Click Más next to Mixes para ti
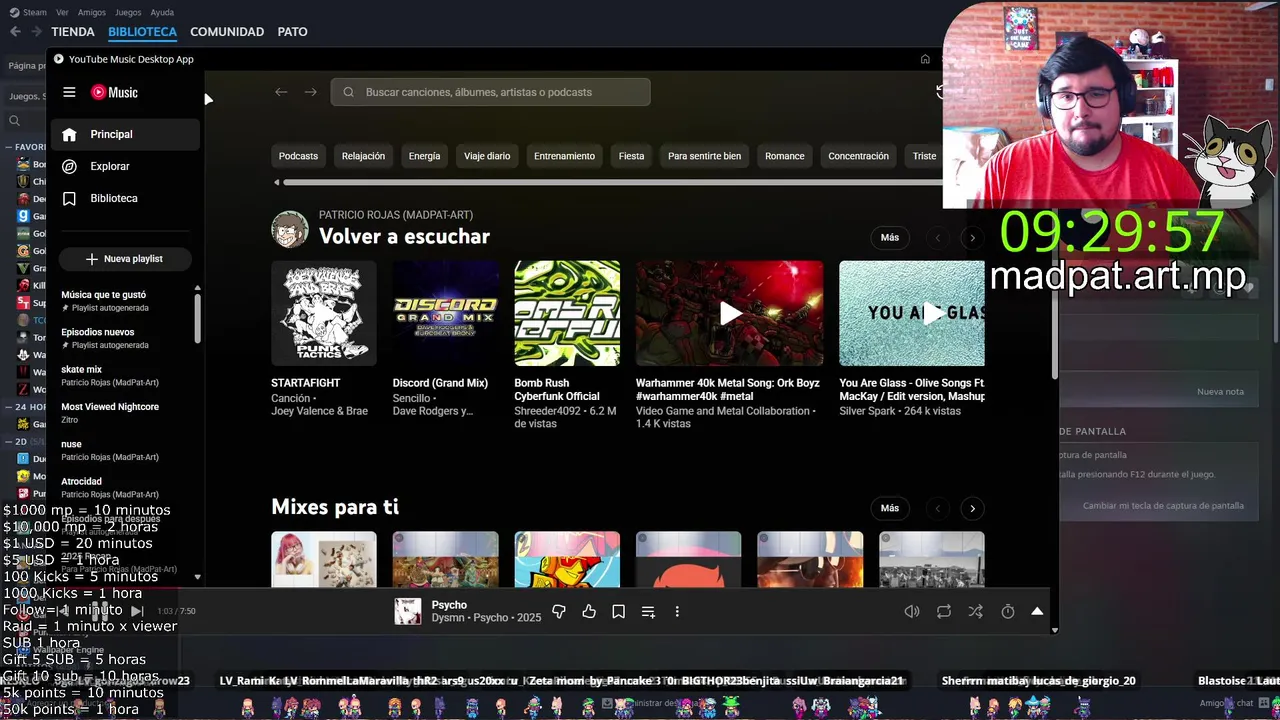 [890, 508]
